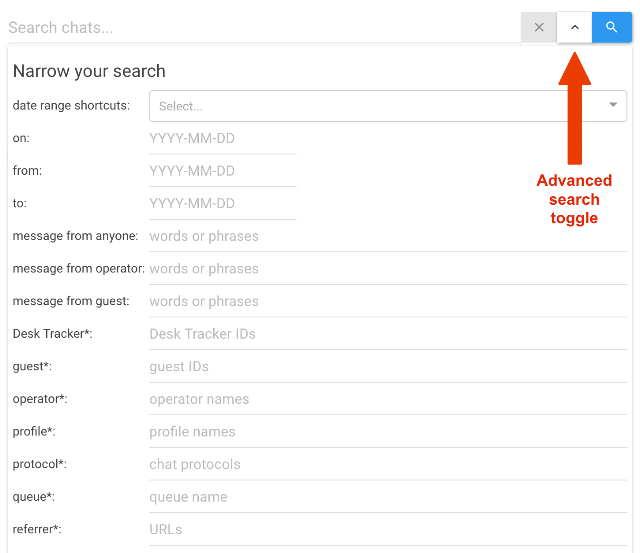Click the referrer URLs input field
The width and height of the screenshot is (640, 553).
coord(387,529)
